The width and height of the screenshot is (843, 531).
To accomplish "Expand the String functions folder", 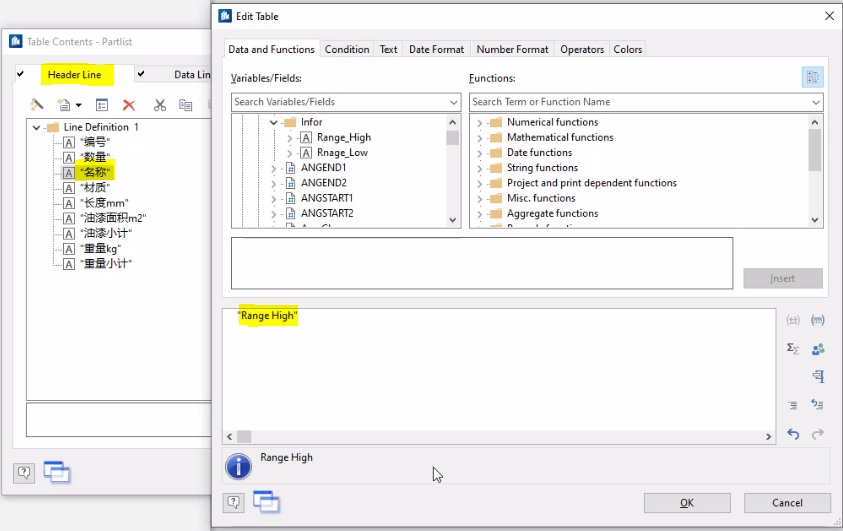I will (479, 168).
